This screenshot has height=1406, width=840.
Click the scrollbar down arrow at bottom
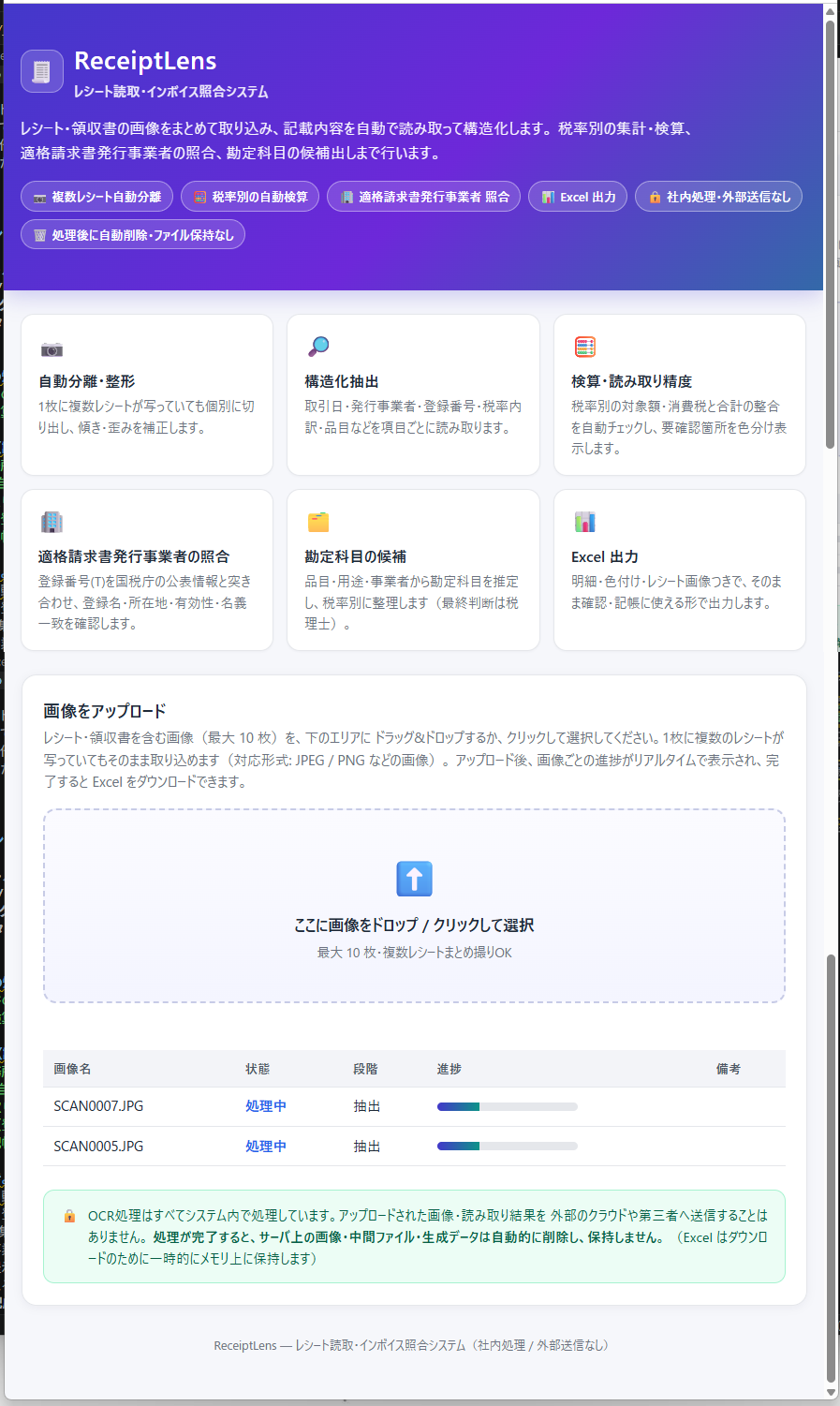click(x=831, y=1392)
